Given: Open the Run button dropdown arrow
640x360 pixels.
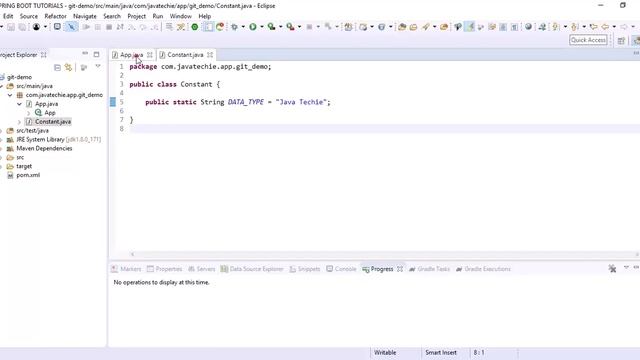Looking at the screenshot, I should (x=262, y=27).
